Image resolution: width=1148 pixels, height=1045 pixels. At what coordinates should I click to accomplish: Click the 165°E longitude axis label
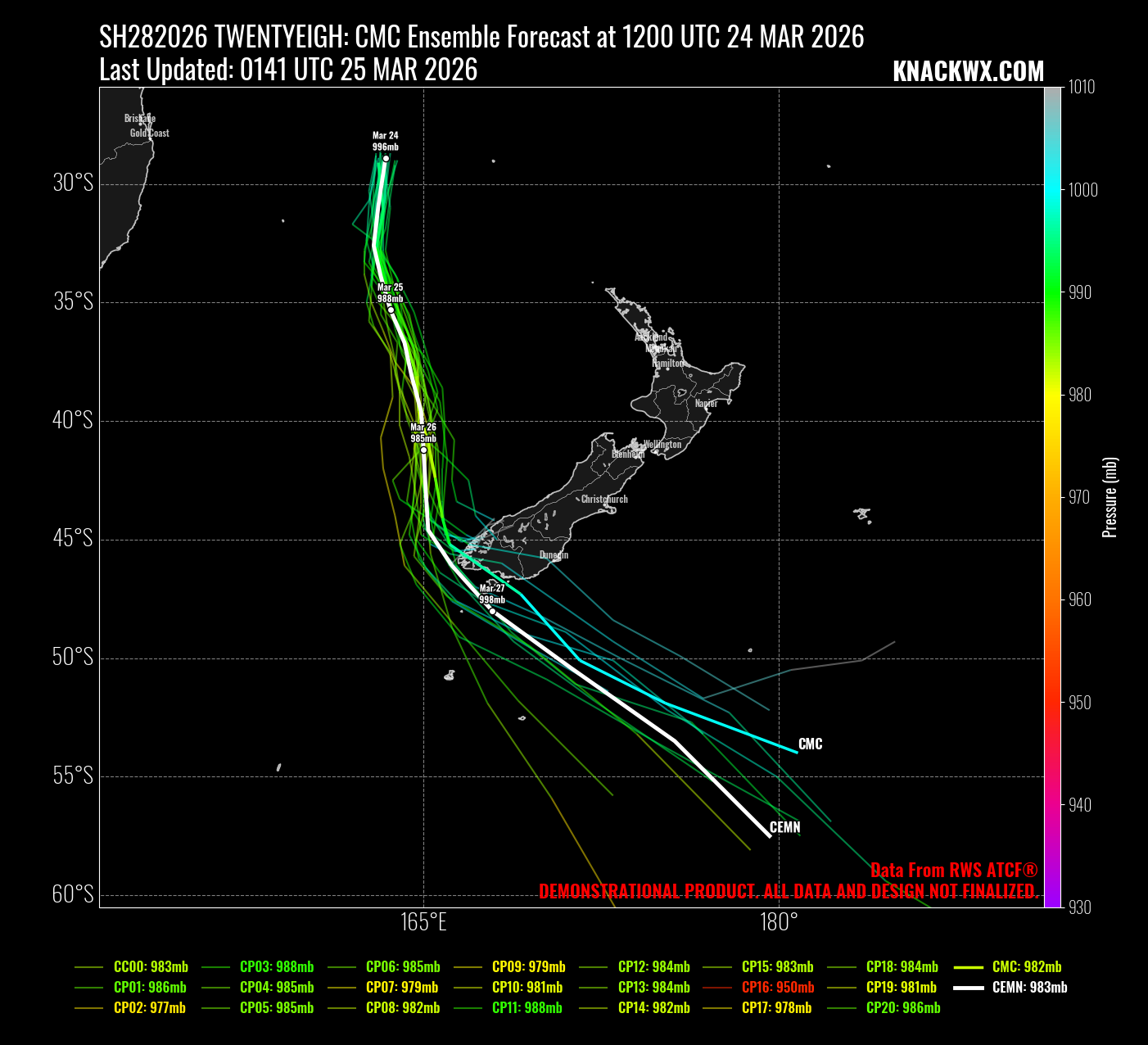[423, 922]
